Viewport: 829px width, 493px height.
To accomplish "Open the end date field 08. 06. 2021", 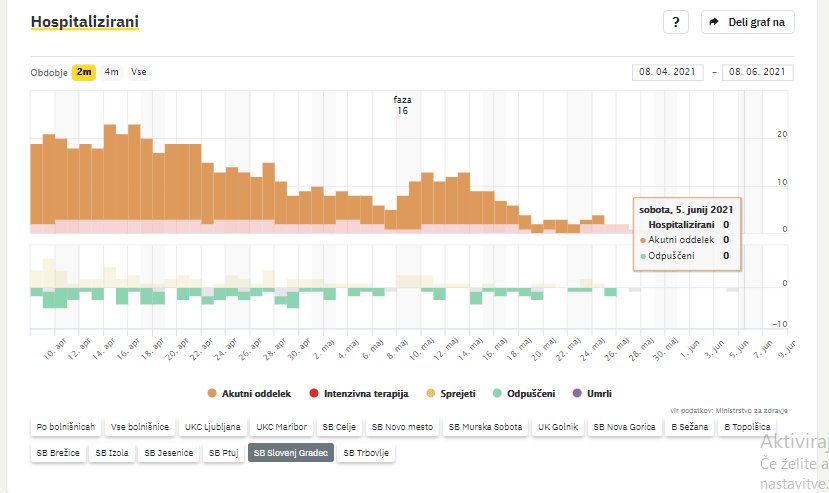I will (x=758, y=72).
